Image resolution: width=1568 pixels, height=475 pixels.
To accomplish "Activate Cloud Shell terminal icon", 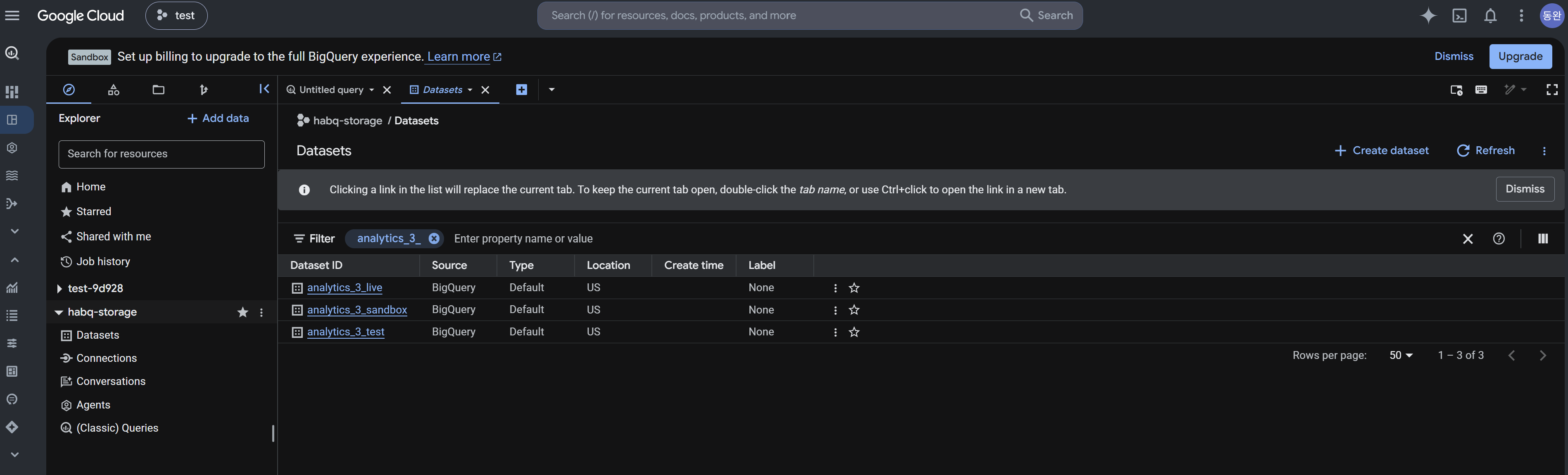I will (1460, 15).
